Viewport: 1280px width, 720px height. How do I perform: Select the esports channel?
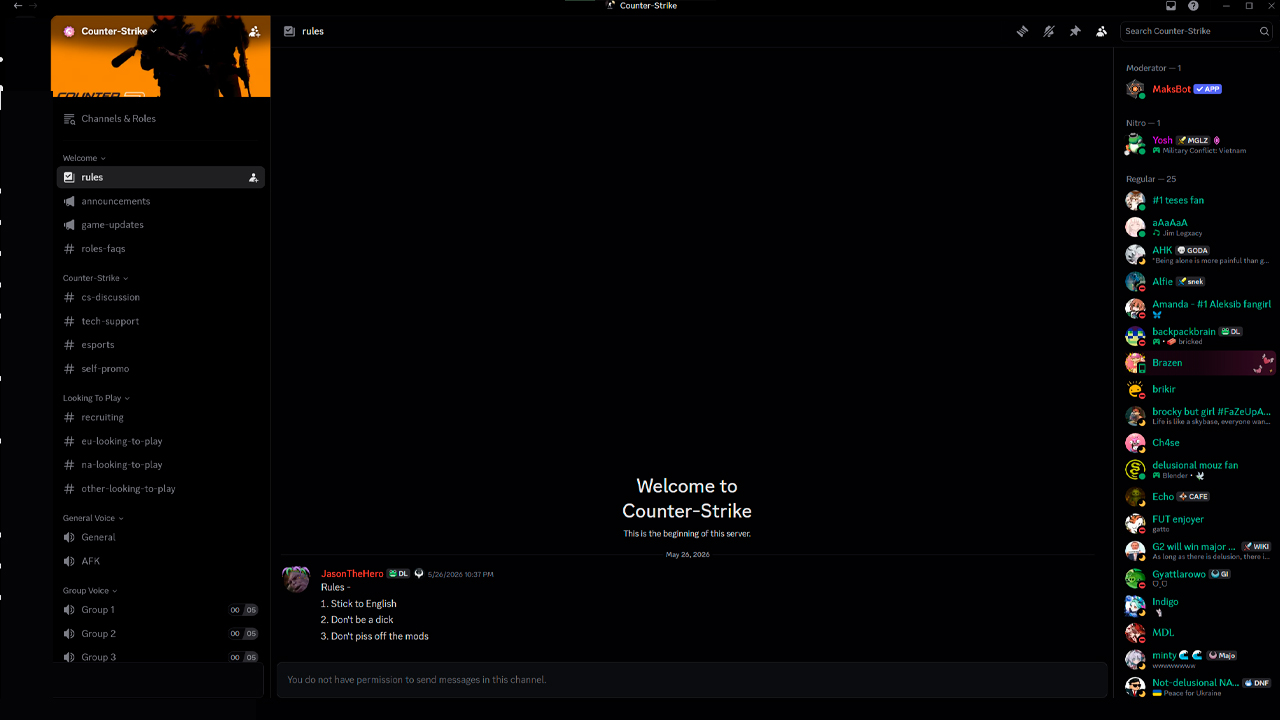pyautogui.click(x=161, y=345)
